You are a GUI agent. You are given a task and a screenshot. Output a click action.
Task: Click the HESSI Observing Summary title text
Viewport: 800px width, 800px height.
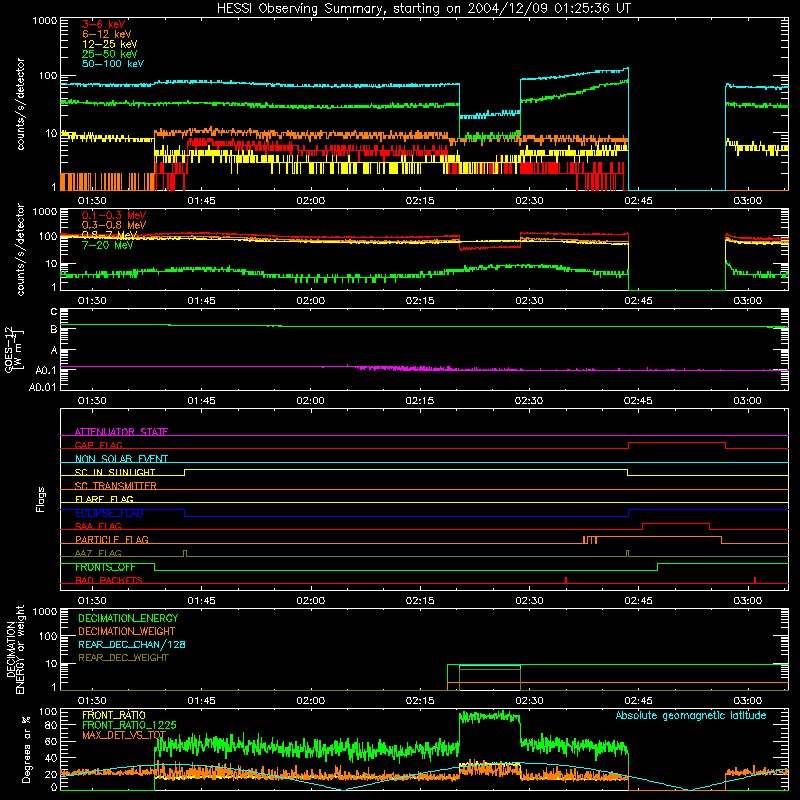click(423, 9)
